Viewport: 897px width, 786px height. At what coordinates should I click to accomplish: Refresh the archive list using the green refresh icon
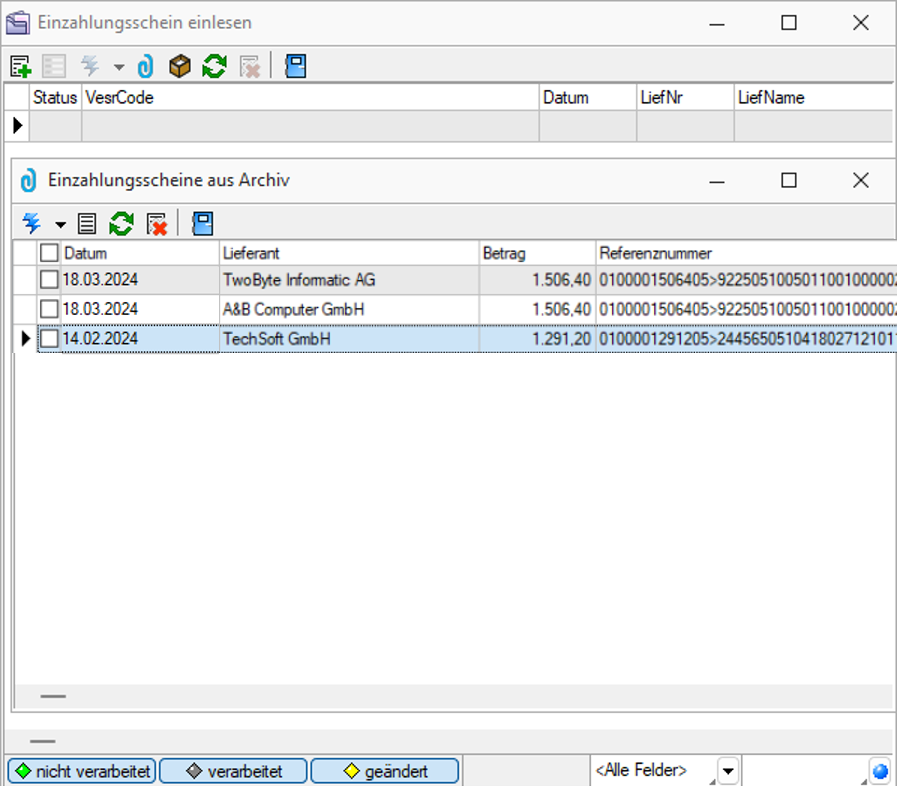point(122,223)
